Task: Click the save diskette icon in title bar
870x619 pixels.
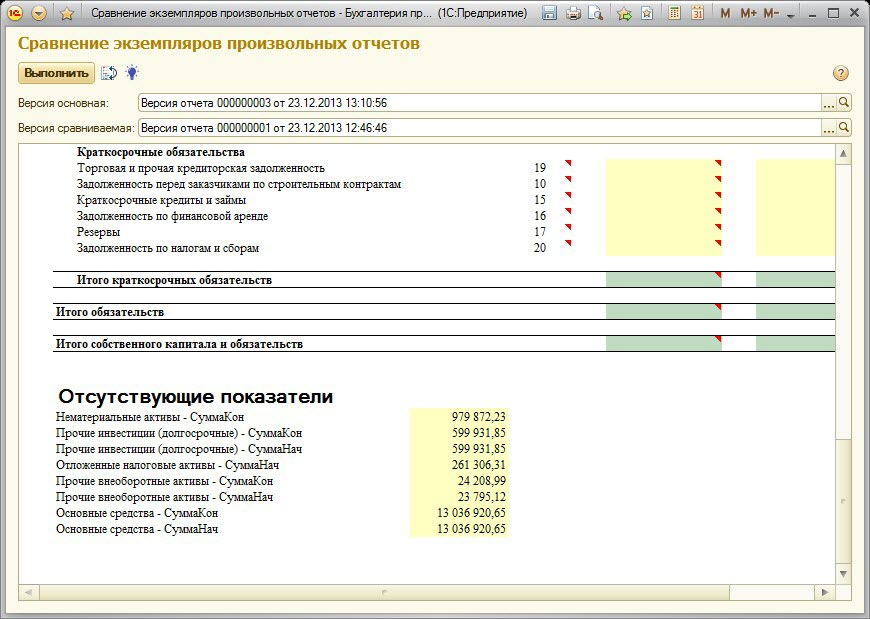Action: pyautogui.click(x=549, y=14)
